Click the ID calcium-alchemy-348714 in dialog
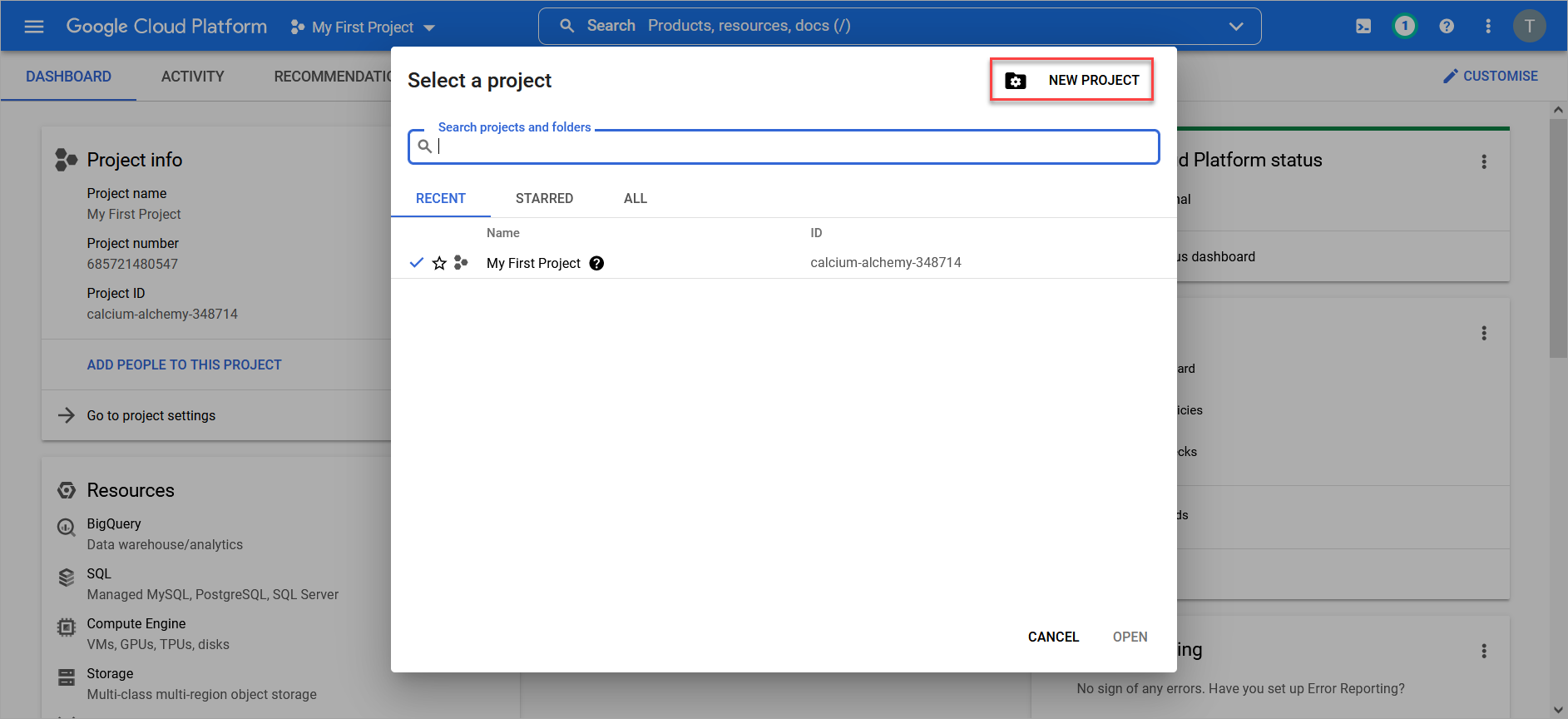Screen dimensions: 1568x719 coord(886,263)
